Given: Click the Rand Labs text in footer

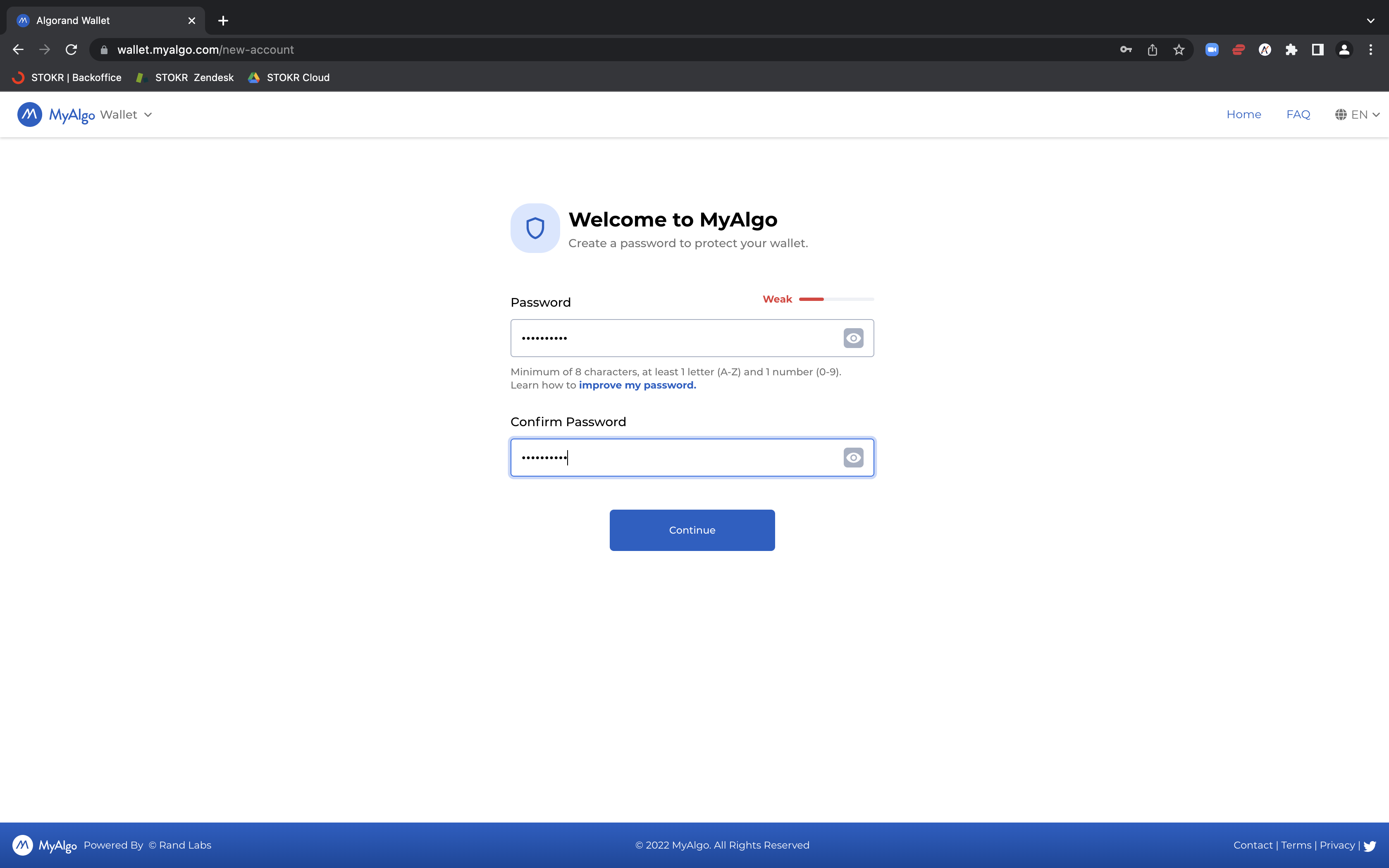Looking at the screenshot, I should (180, 845).
